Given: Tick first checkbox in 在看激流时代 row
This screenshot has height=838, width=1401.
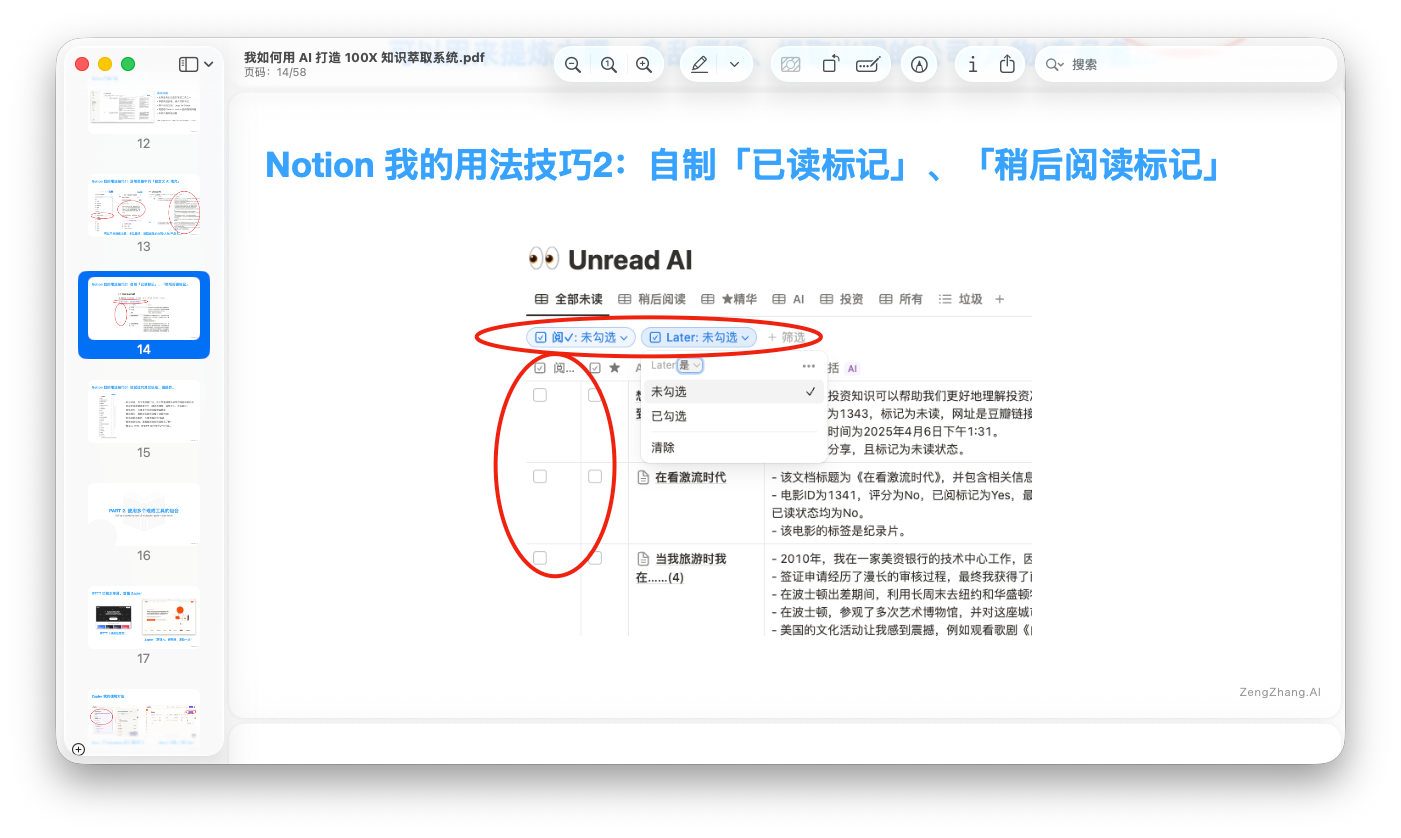Looking at the screenshot, I should click(x=540, y=477).
